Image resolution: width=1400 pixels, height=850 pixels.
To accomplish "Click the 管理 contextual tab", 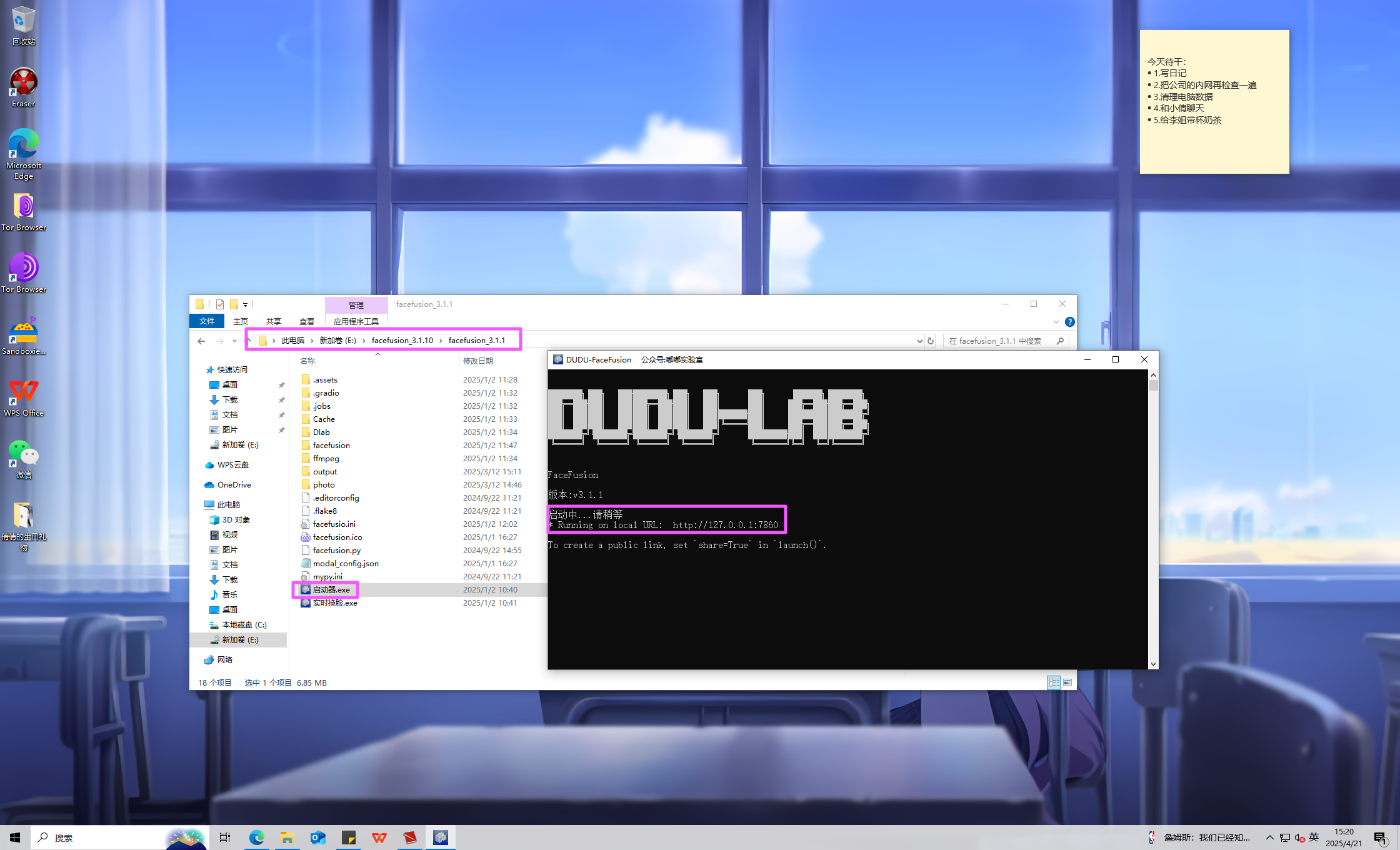I will point(356,305).
